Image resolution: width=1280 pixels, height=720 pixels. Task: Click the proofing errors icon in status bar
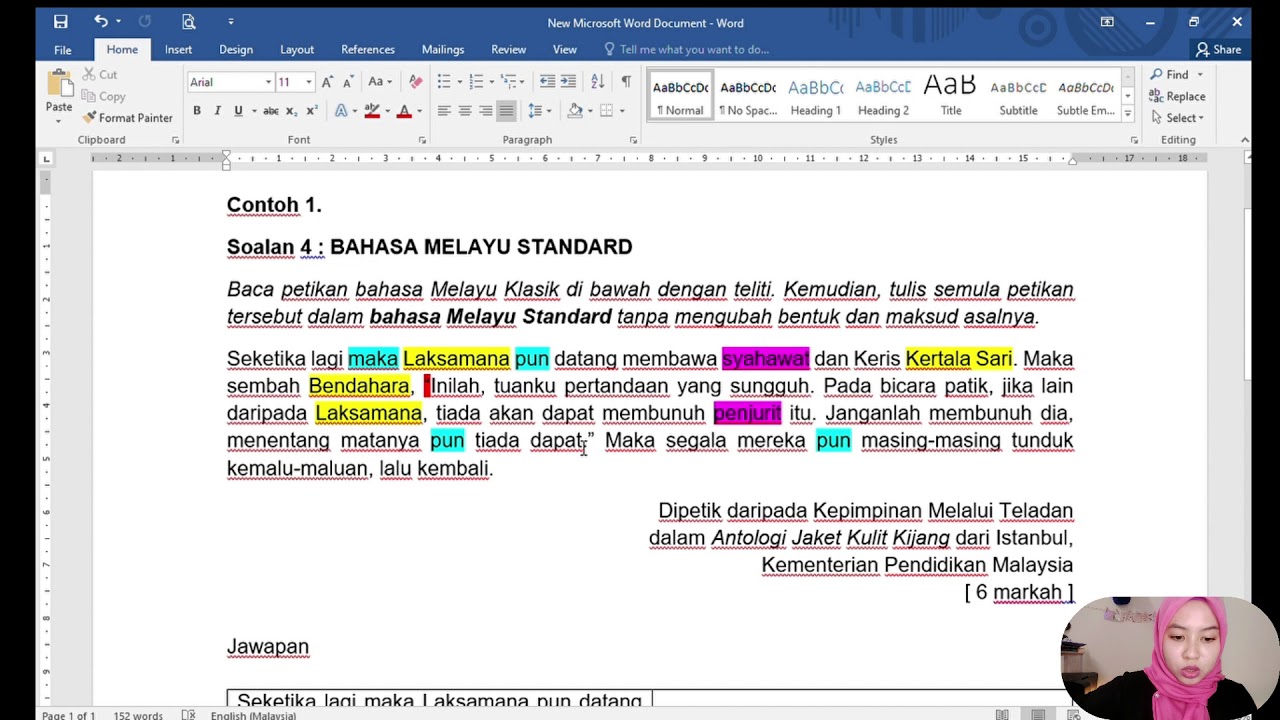point(188,715)
